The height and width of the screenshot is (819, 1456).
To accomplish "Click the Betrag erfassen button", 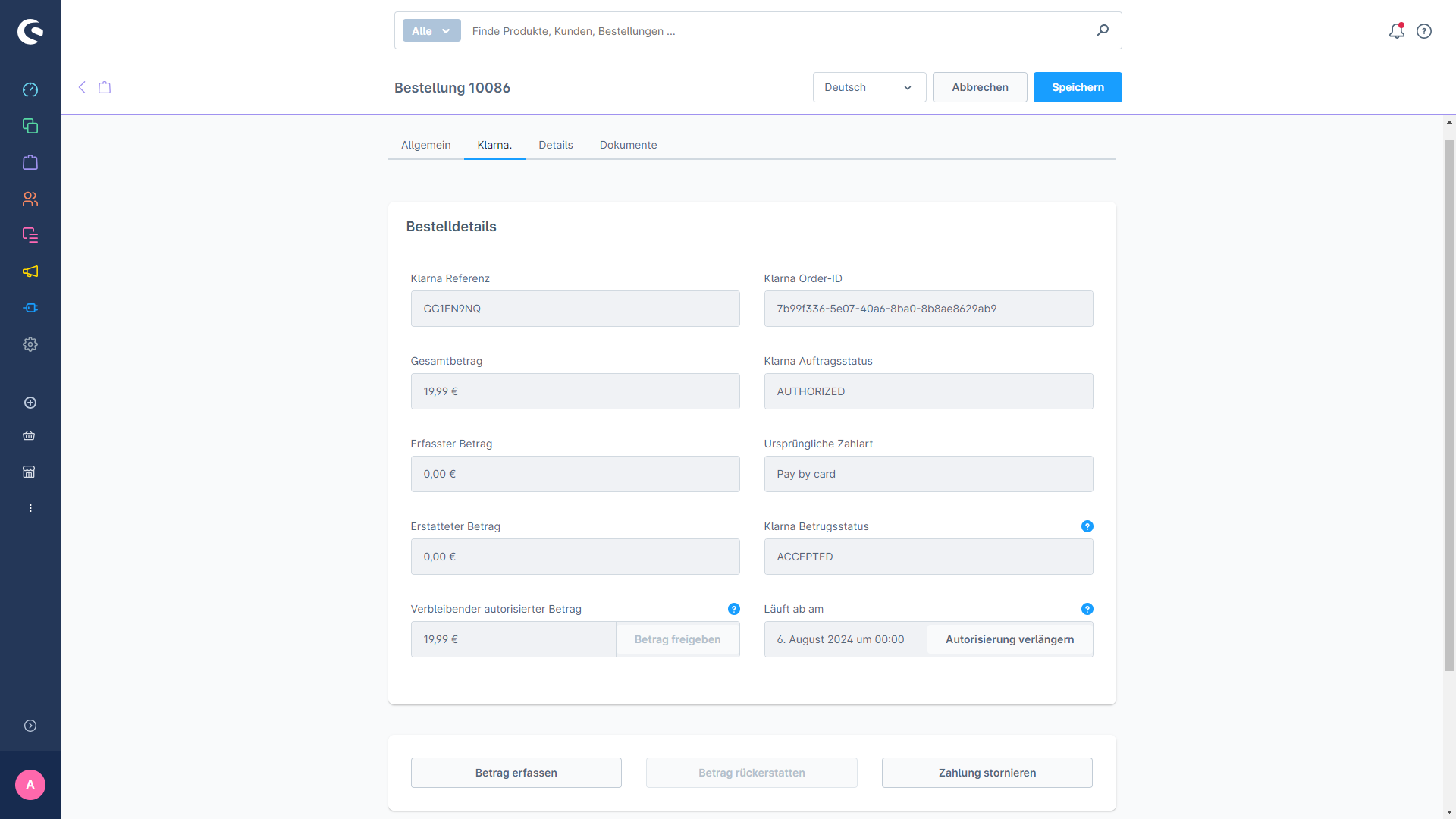I will point(516,773).
